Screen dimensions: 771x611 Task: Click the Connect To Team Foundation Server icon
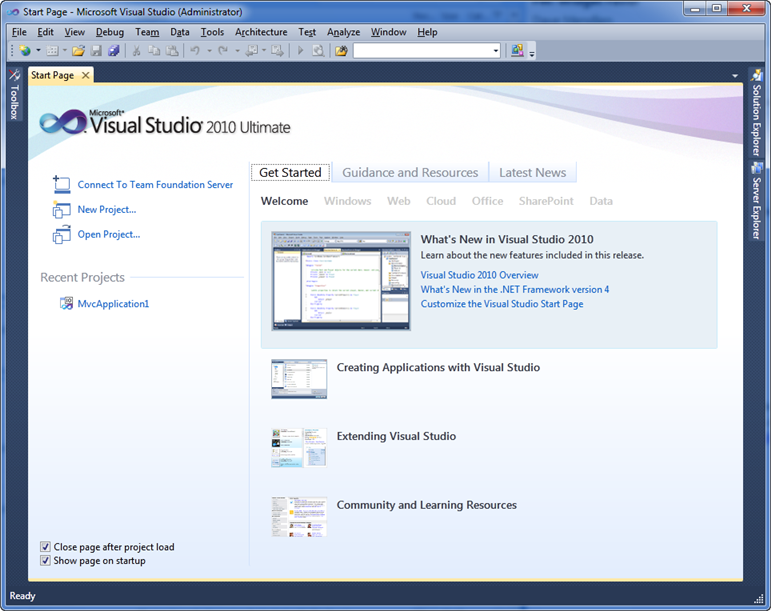[x=61, y=184]
